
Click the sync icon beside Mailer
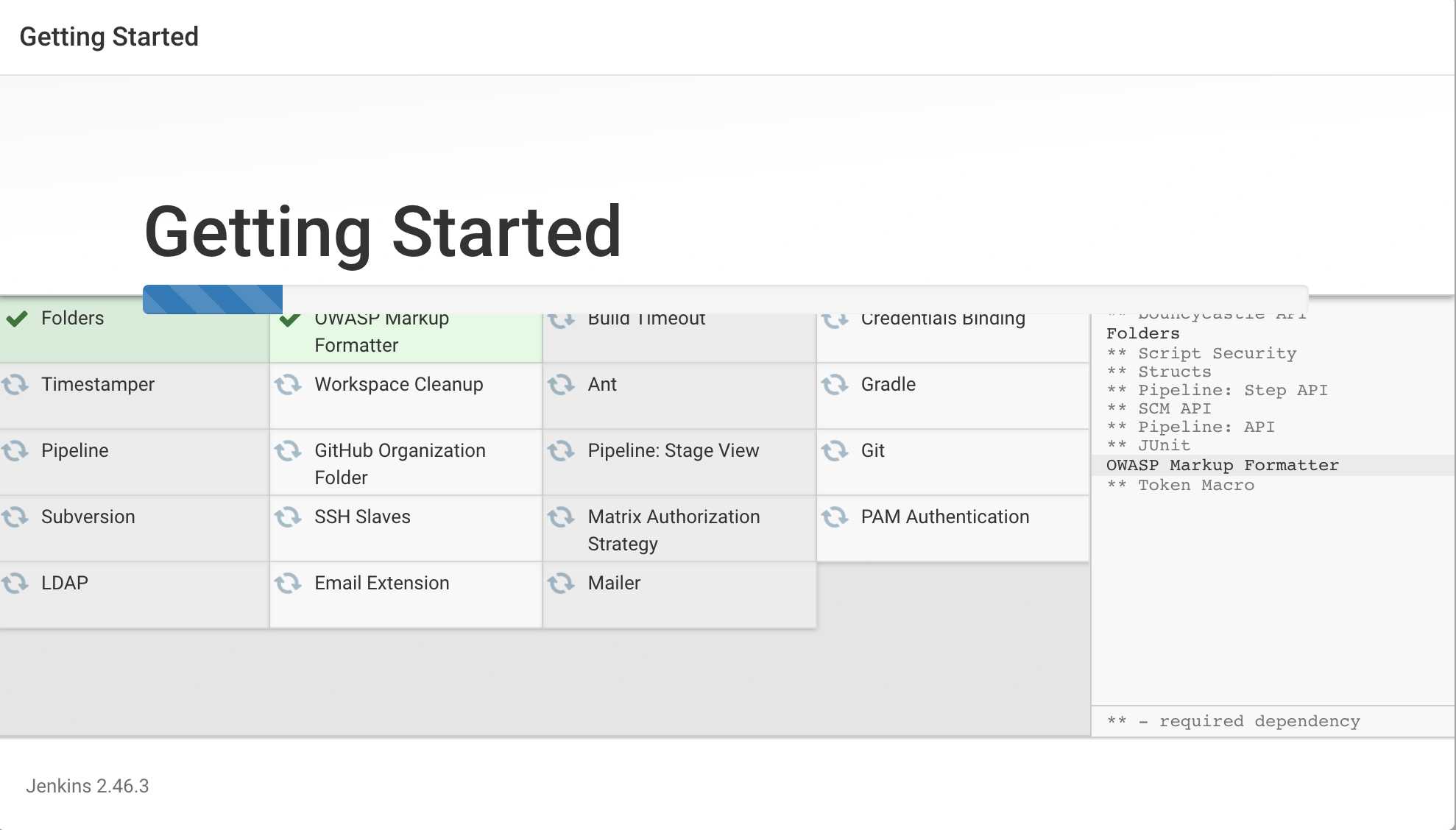pos(561,583)
